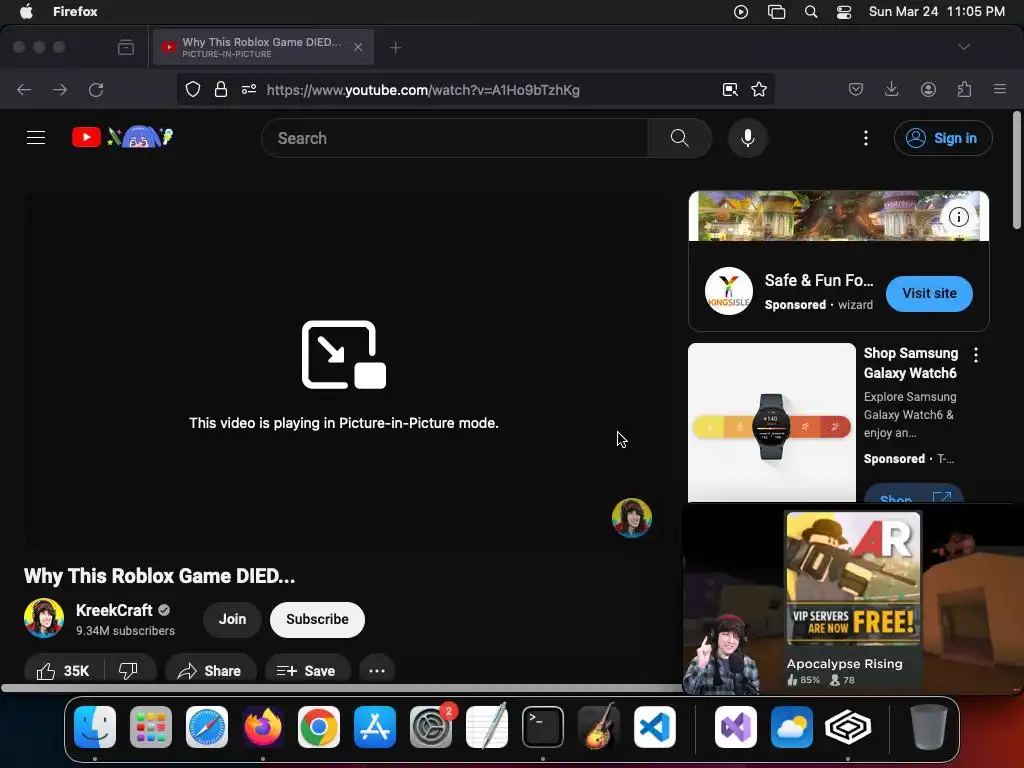This screenshot has height=768, width=1024.
Task: Click Visit site on sponsored ad
Action: pos(929,293)
